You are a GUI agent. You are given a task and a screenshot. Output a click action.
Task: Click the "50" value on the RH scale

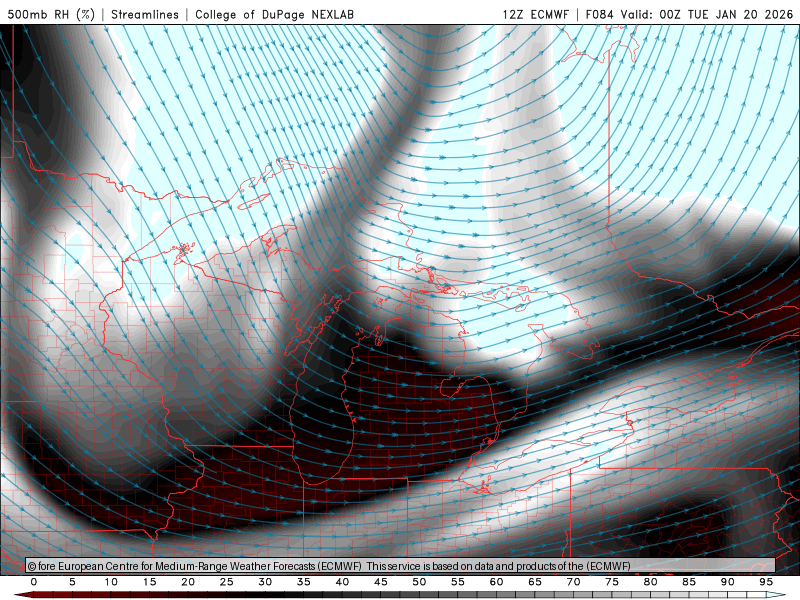(x=419, y=582)
